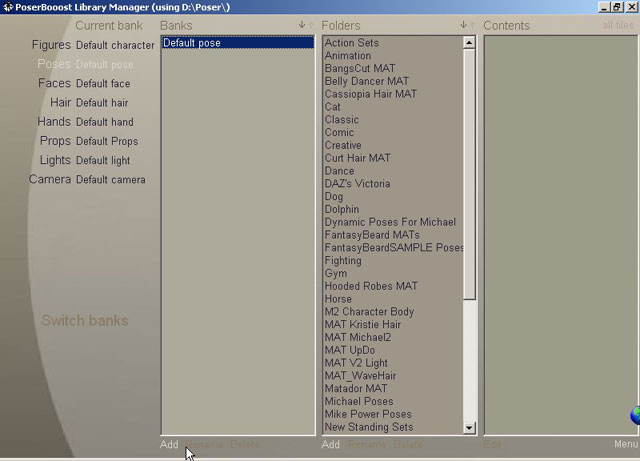The width and height of the screenshot is (640, 461).
Task: Click Add under the Folders list
Action: (x=330, y=444)
